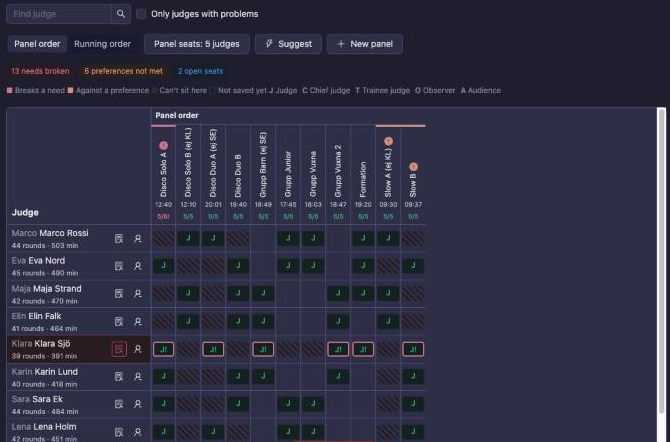Assign Marco Rossi to empty Grupp Barn cell
670x442 pixels.
(263, 239)
